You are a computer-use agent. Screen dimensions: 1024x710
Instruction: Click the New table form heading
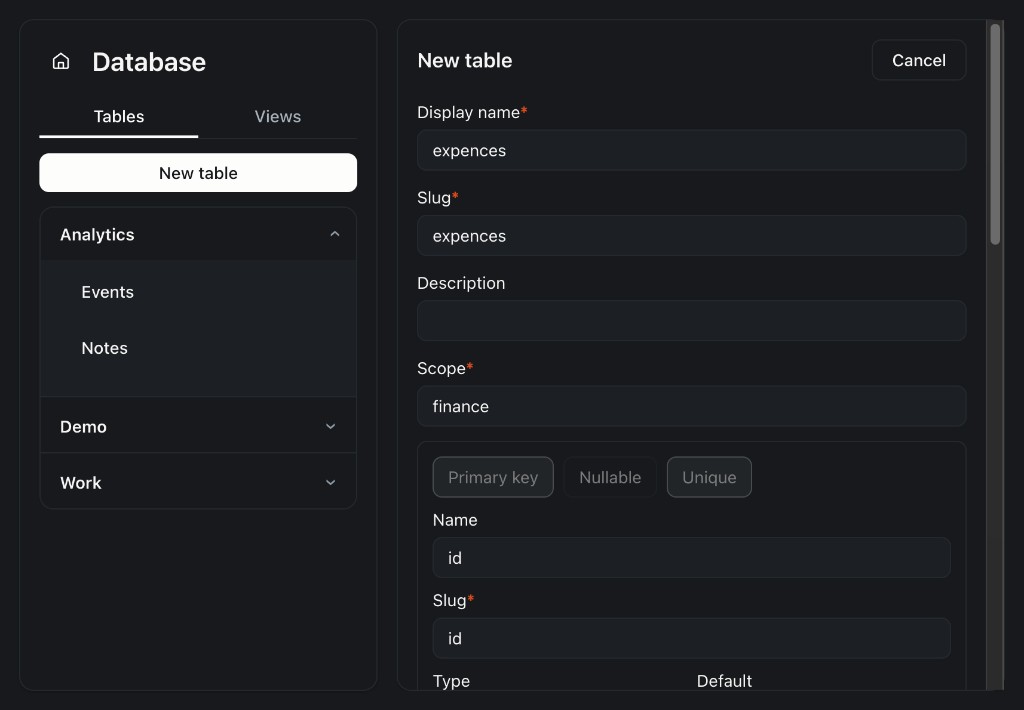[x=465, y=60]
